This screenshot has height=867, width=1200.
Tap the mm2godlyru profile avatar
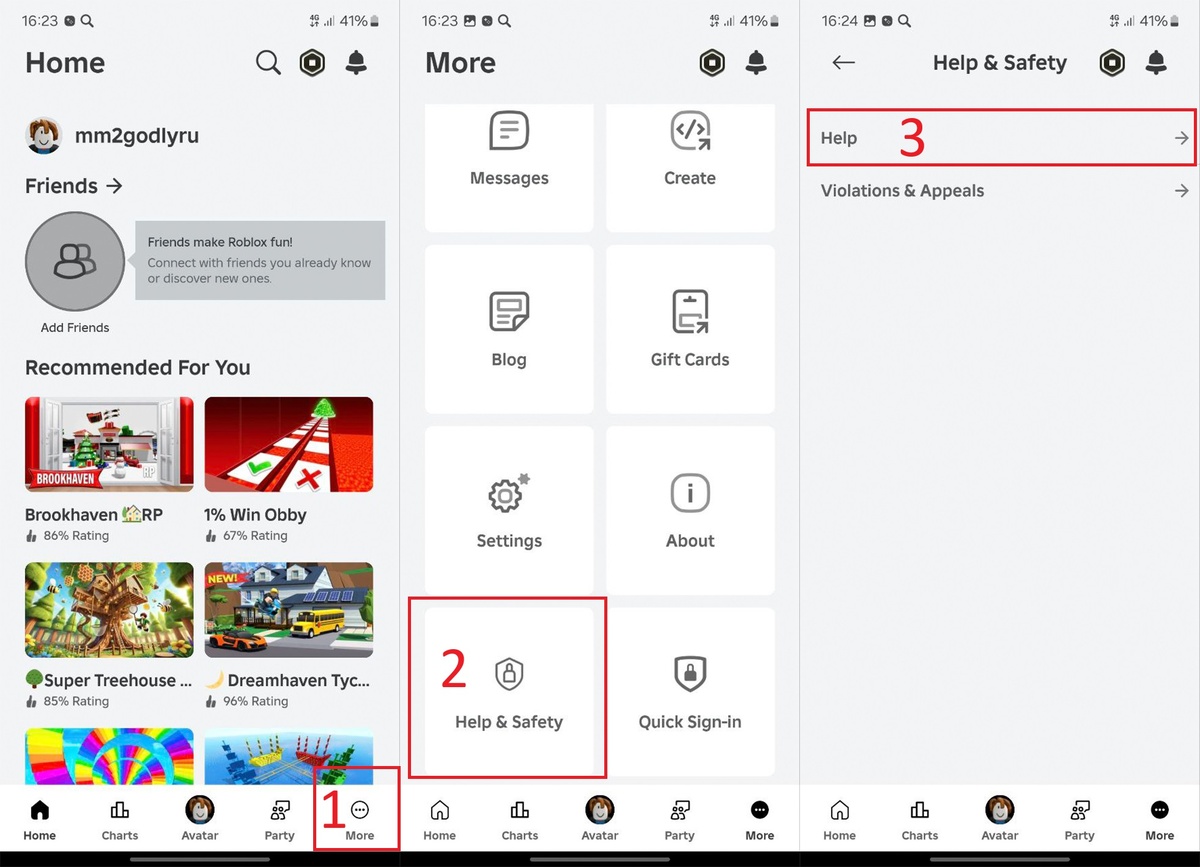pyautogui.click(x=44, y=136)
